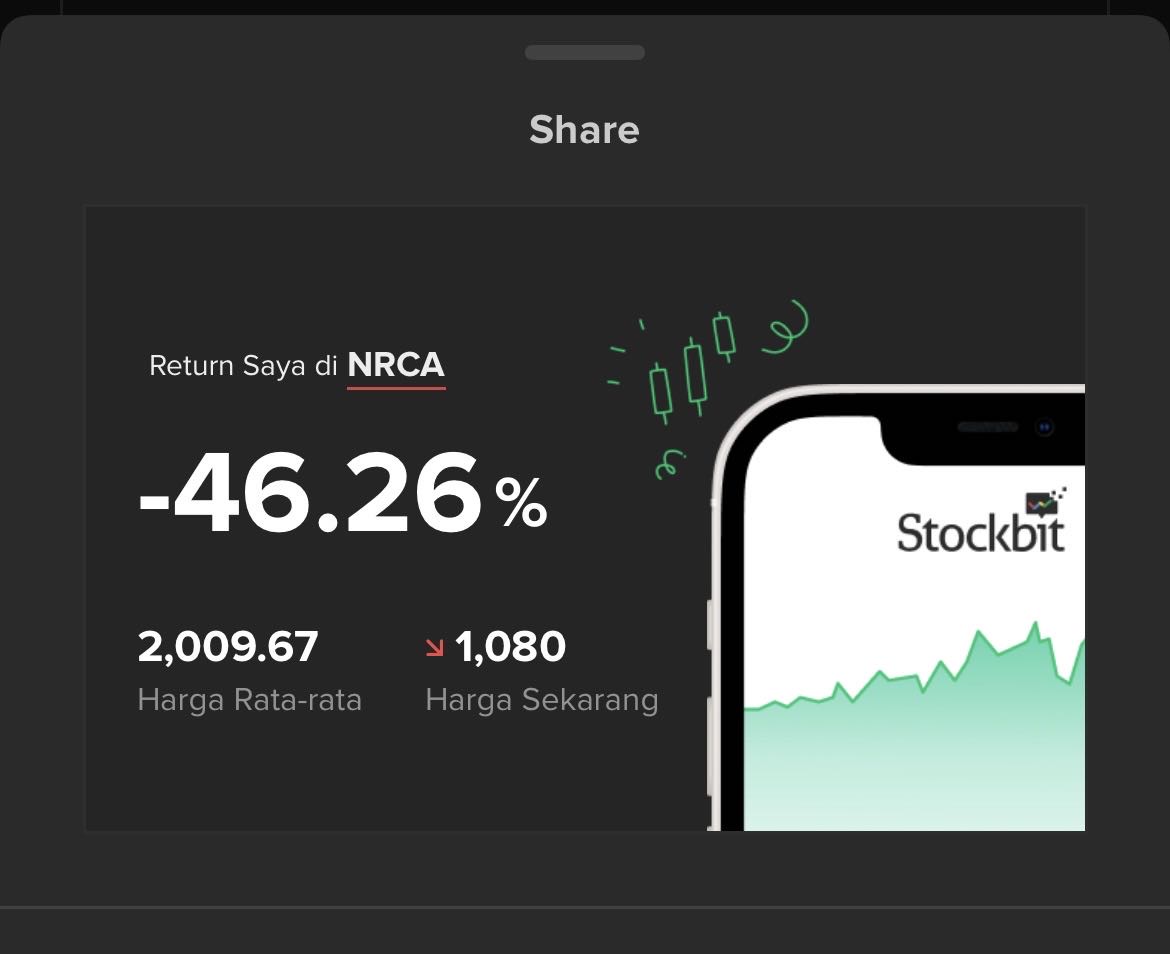The width and height of the screenshot is (1170, 954).
Task: Click the Return Saya di text
Action: [x=243, y=366]
